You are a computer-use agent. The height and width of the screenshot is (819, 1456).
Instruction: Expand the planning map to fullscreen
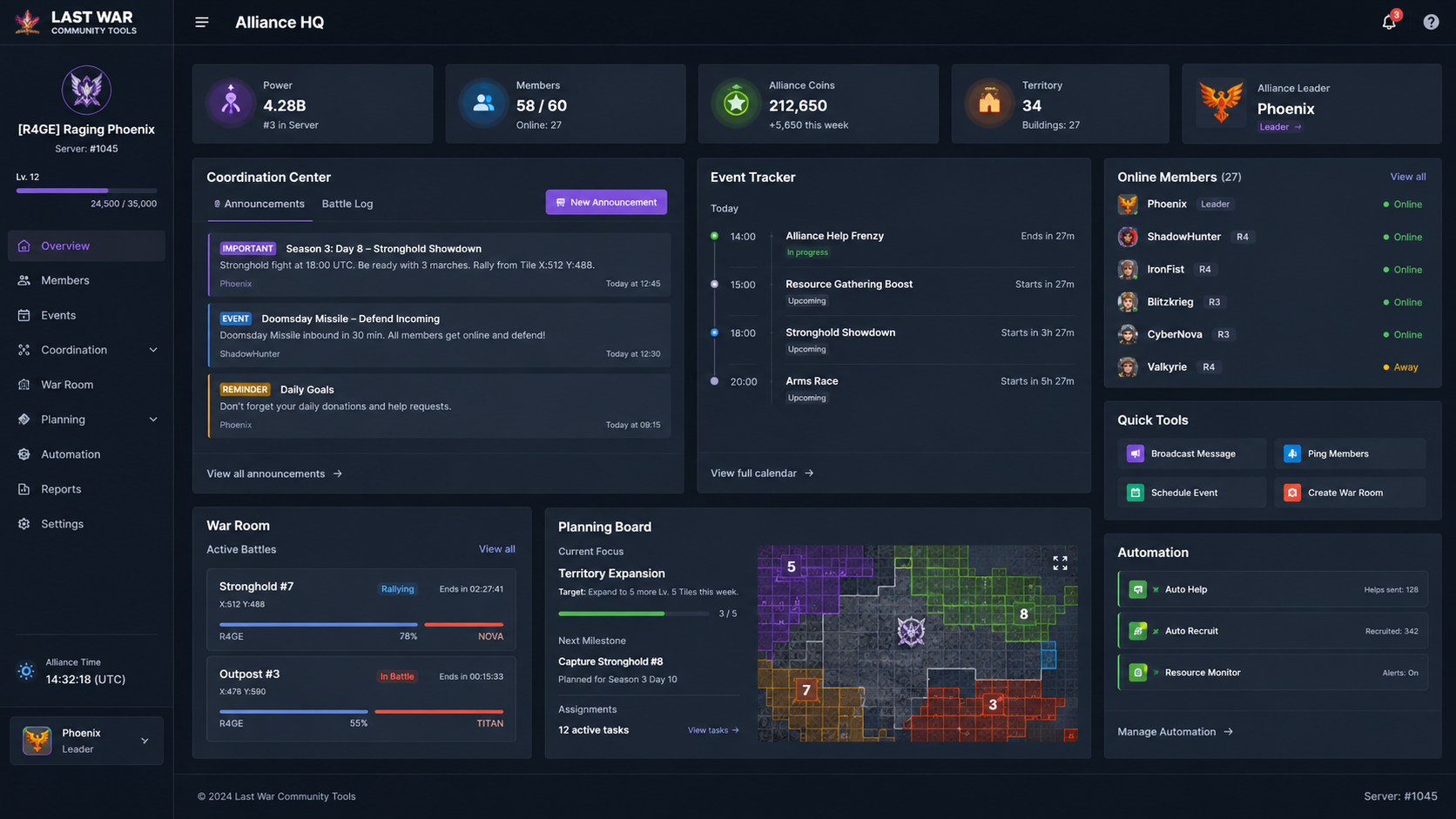coord(1060,563)
